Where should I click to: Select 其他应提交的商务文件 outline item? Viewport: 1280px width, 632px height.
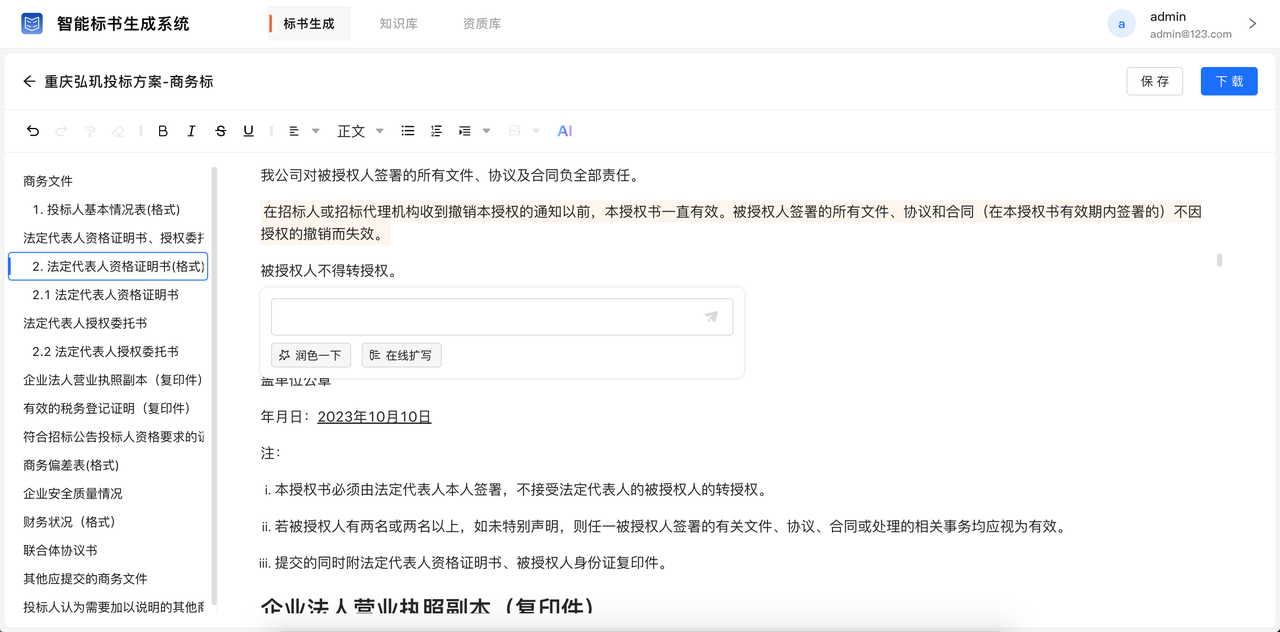[85, 579]
